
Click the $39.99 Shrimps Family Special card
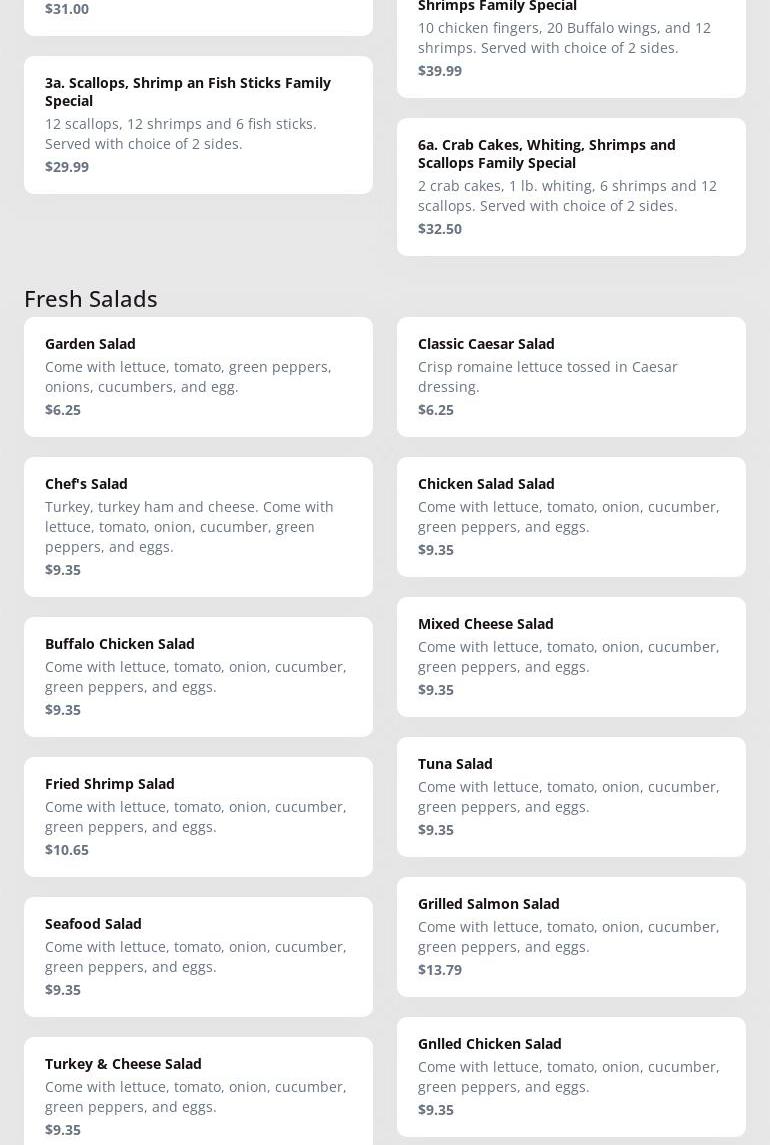click(571, 45)
